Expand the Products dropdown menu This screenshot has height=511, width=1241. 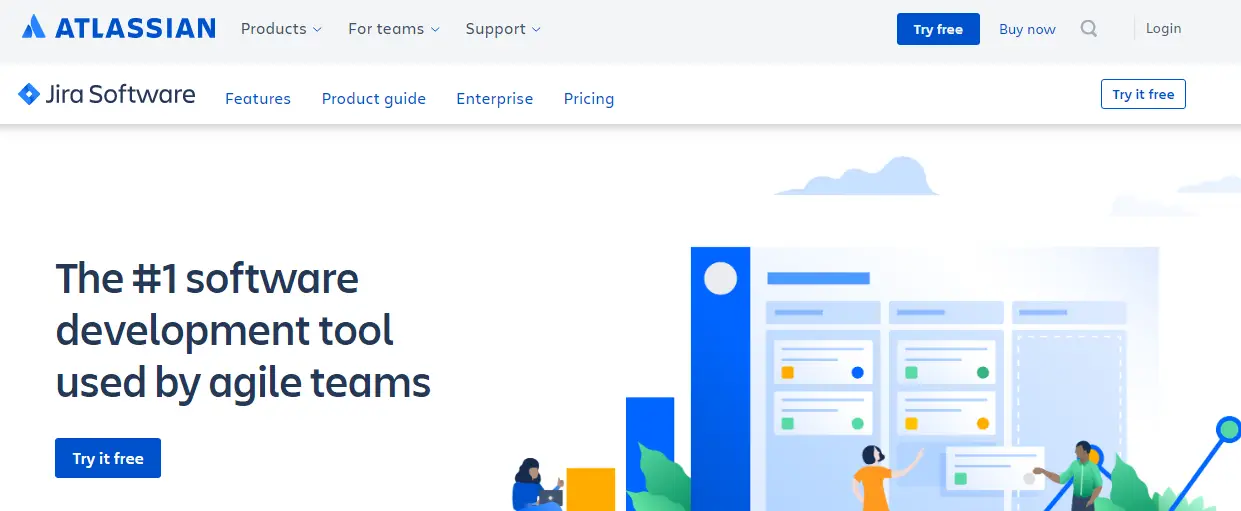pos(281,29)
